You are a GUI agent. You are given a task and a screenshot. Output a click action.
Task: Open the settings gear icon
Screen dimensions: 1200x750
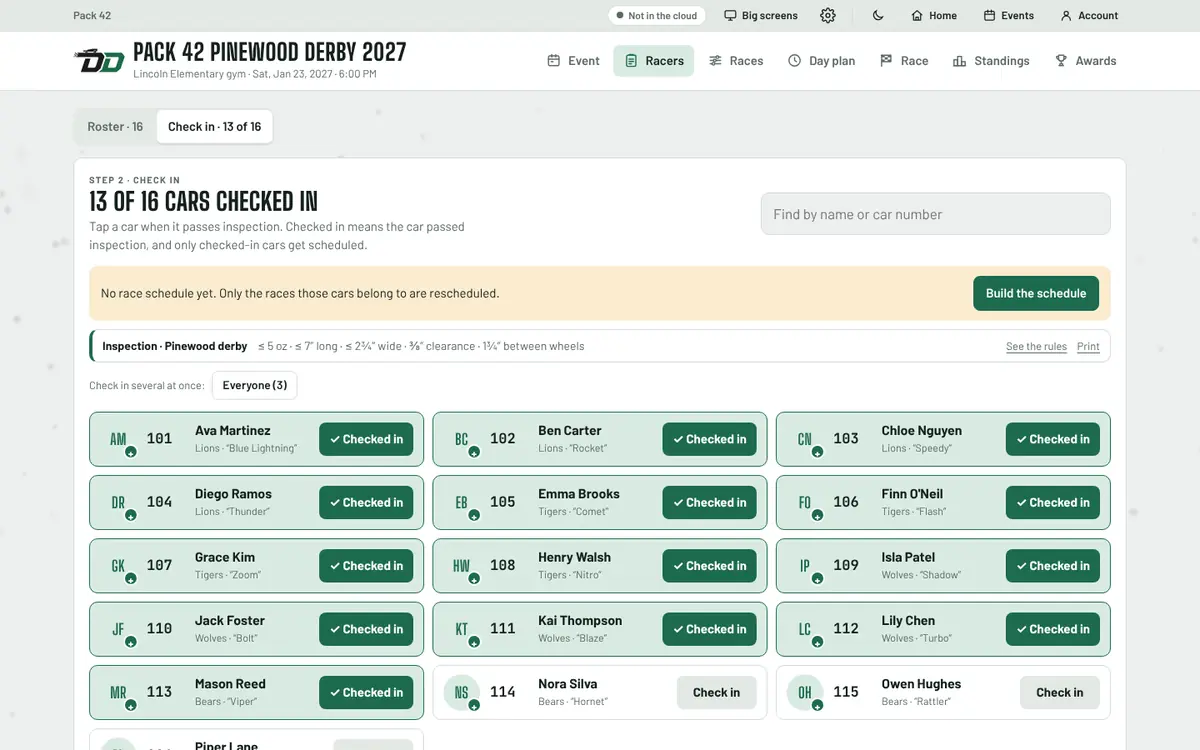pyautogui.click(x=828, y=16)
